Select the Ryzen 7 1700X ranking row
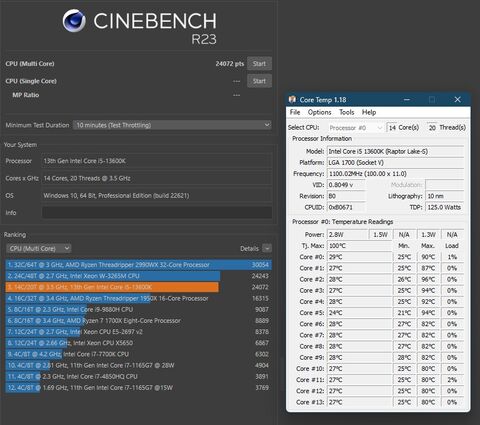This screenshot has height=425, width=480. (x=138, y=321)
